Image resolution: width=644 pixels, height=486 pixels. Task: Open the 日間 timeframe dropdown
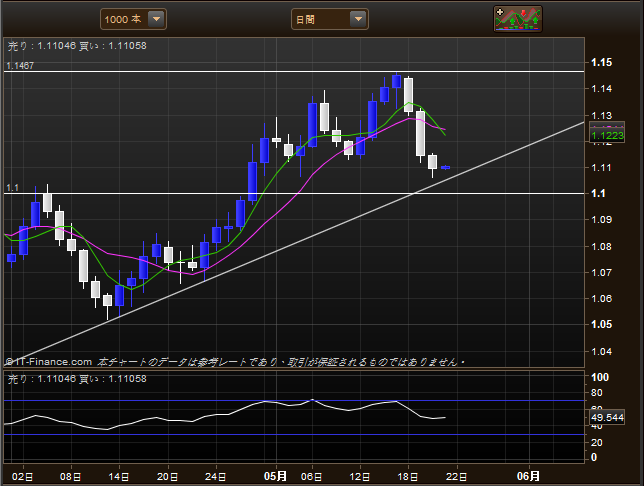point(329,19)
